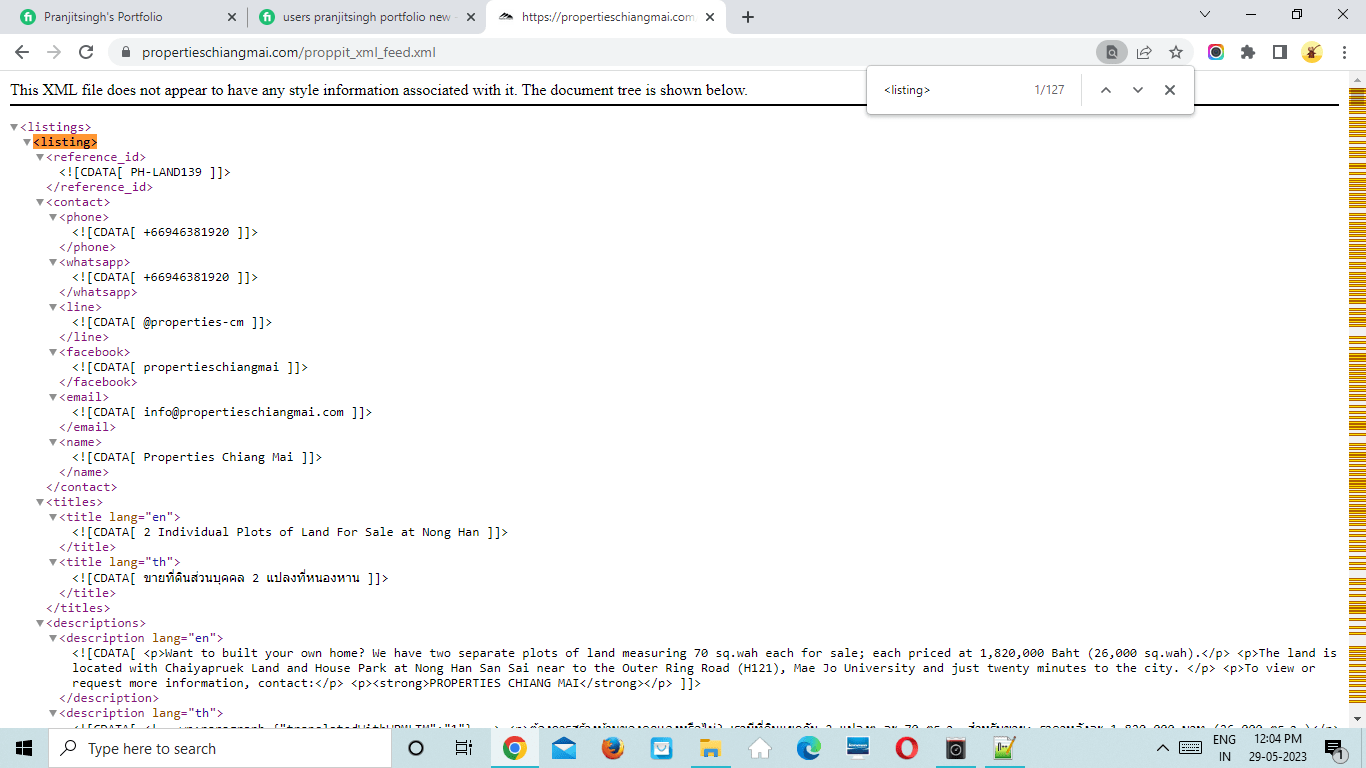This screenshot has width=1366, height=768.
Task: Open the Extensions puzzle menu
Action: tap(1248, 52)
